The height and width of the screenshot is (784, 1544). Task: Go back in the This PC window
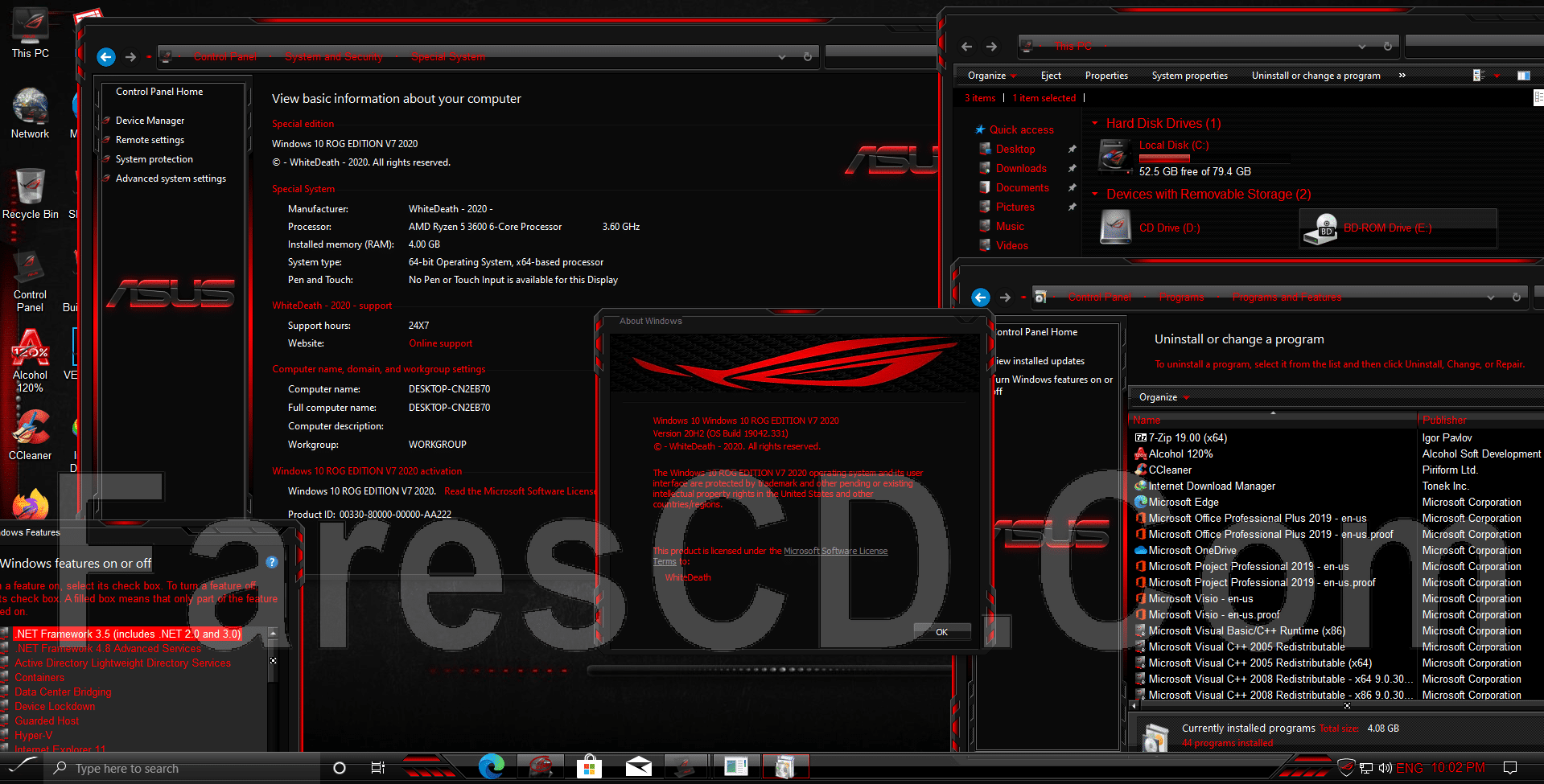[x=967, y=47]
